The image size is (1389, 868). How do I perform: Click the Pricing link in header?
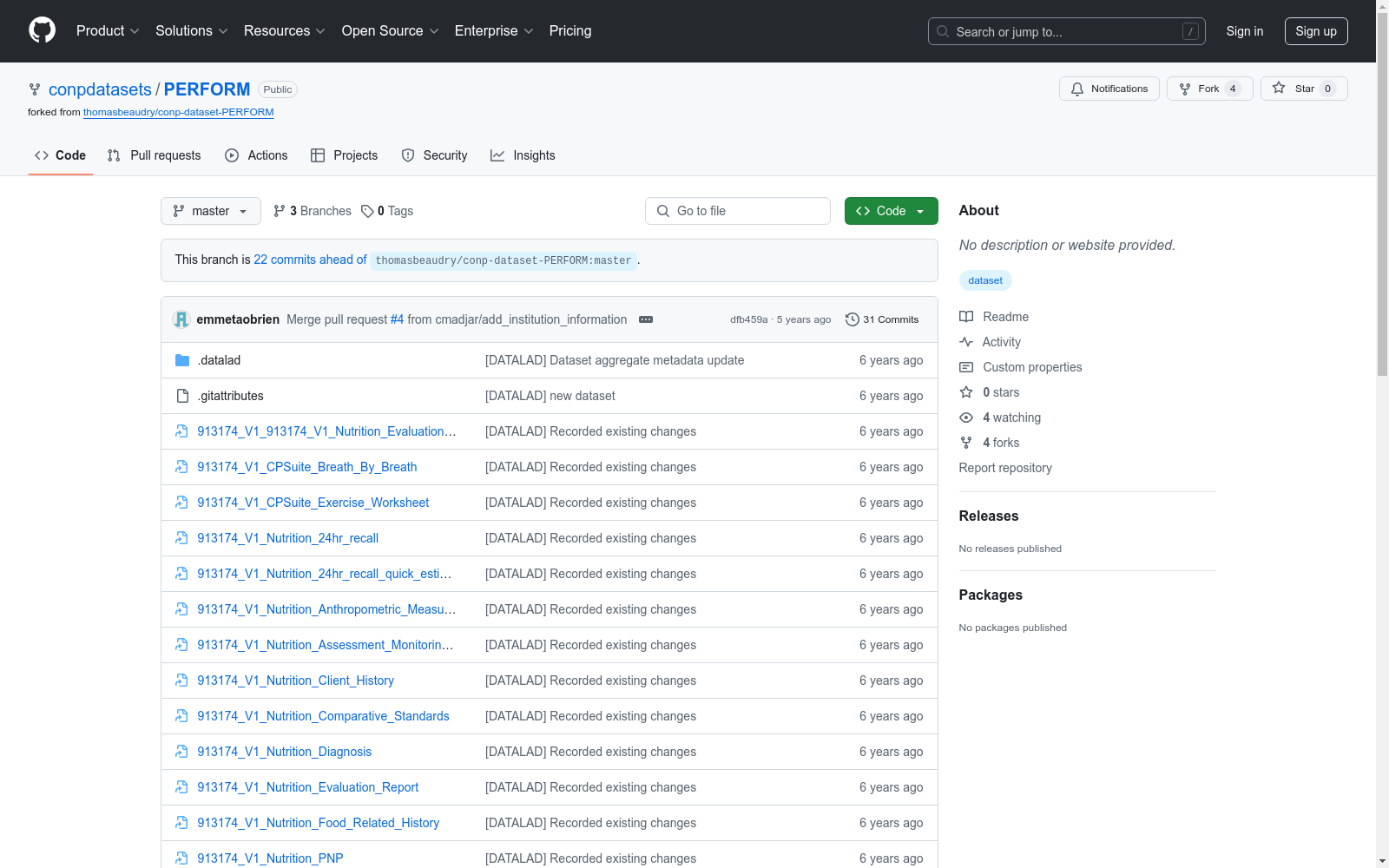[x=570, y=31]
